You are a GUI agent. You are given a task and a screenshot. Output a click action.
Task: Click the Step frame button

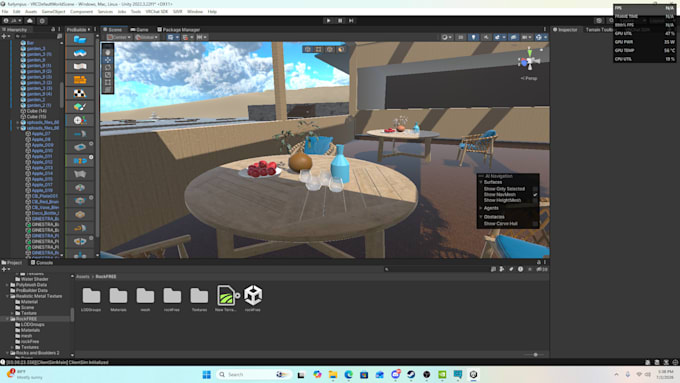click(351, 20)
